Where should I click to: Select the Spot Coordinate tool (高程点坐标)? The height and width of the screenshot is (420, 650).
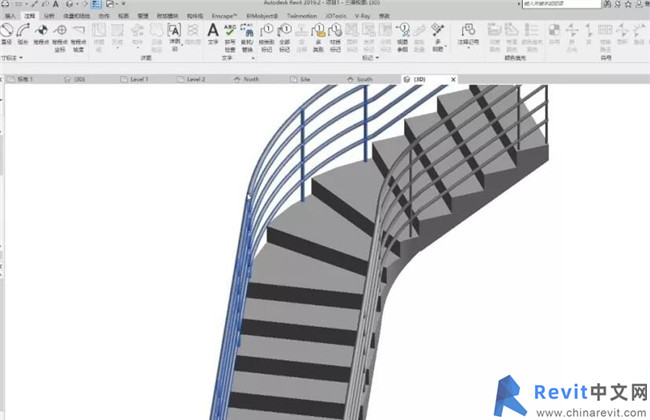coord(60,38)
